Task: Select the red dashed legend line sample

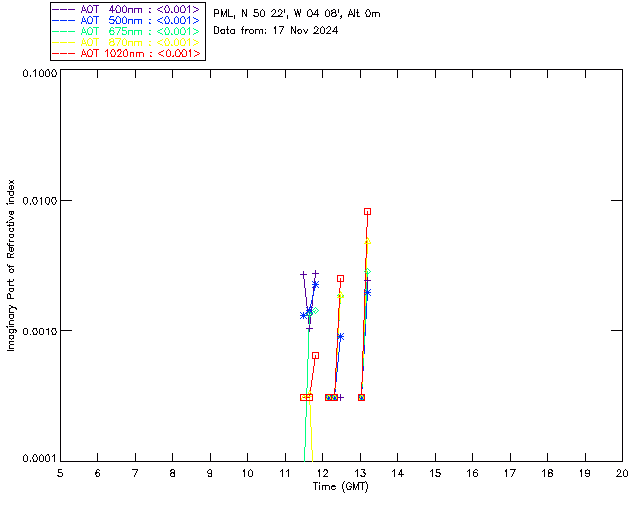Action: [64, 53]
